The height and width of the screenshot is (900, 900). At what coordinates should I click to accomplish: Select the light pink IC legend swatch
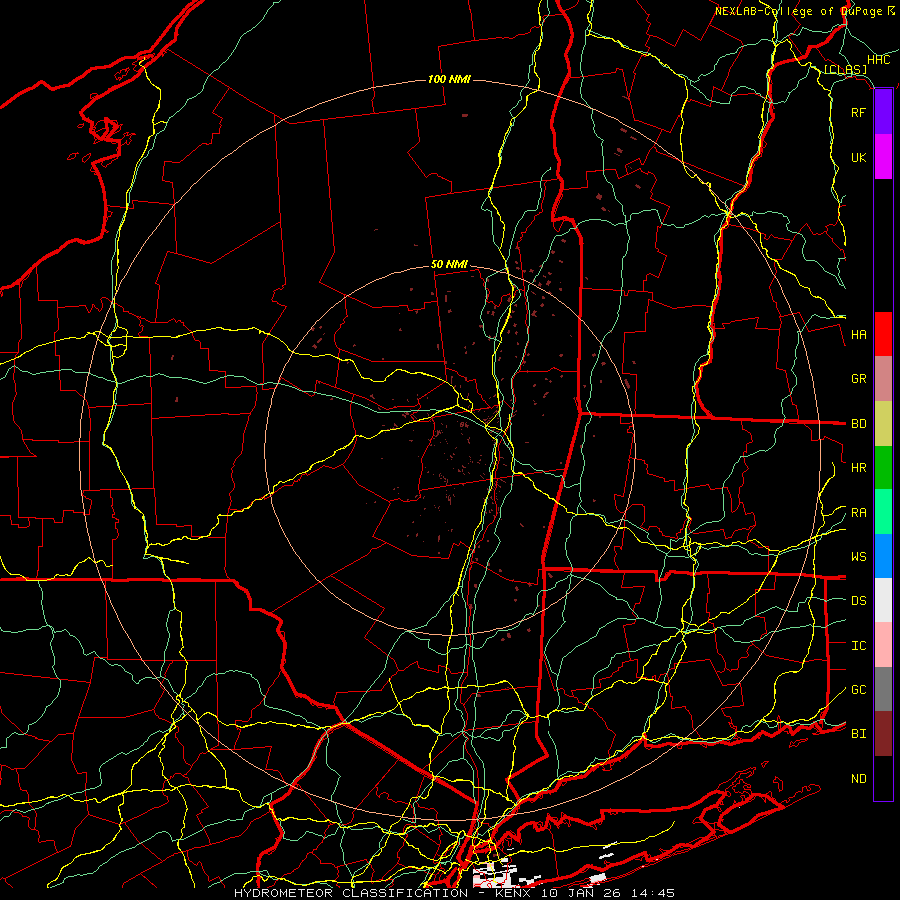point(883,645)
